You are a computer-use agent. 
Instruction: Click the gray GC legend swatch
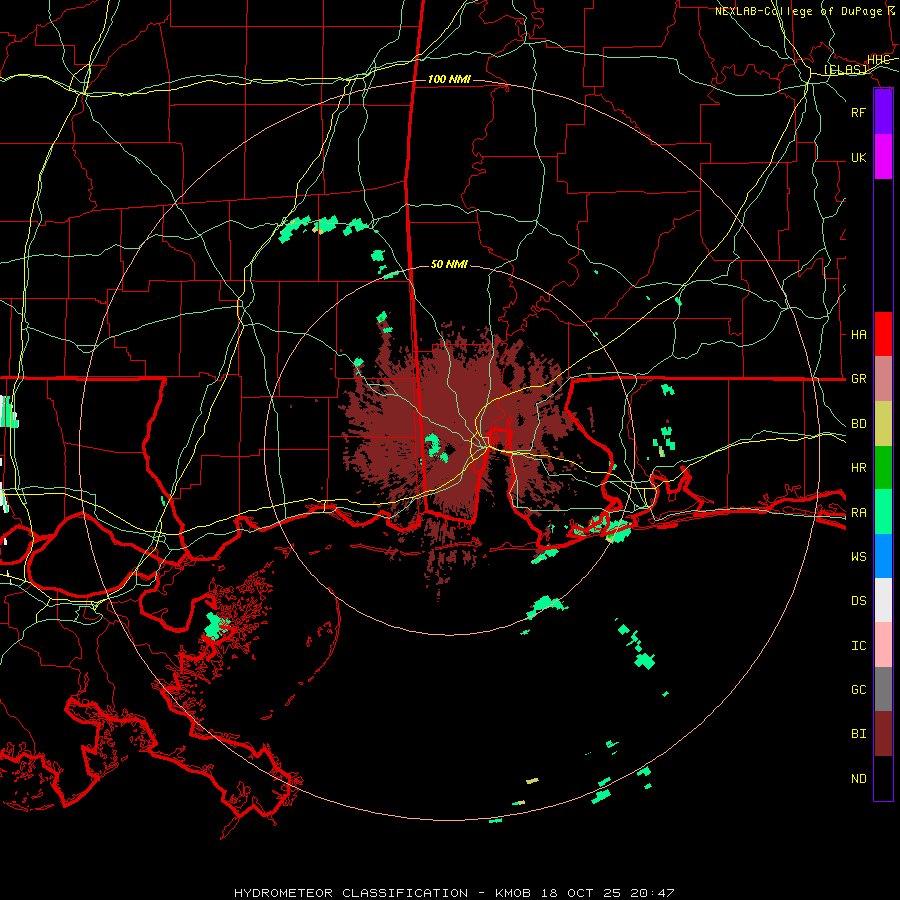coord(883,689)
